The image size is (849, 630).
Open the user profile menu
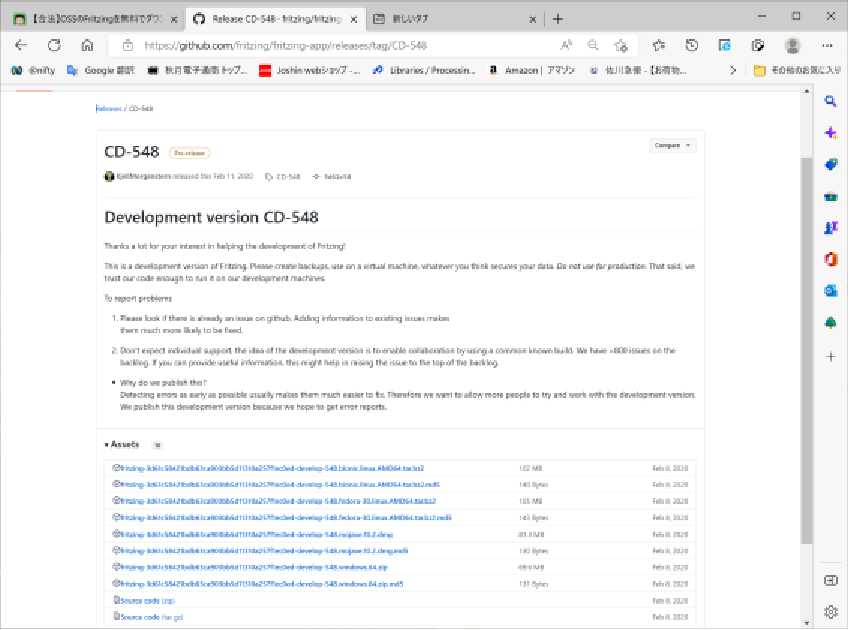[792, 45]
